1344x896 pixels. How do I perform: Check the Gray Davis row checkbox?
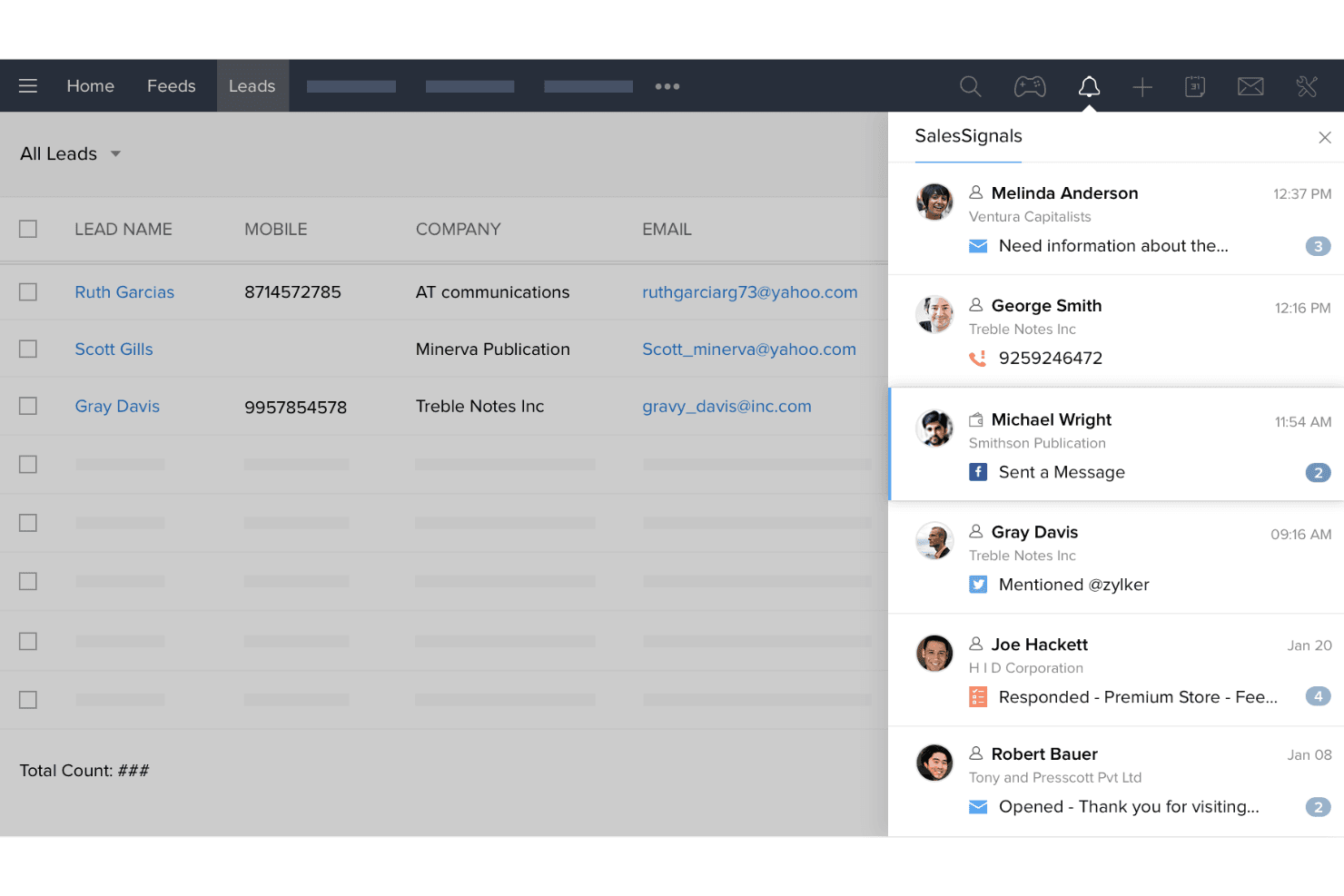[28, 406]
